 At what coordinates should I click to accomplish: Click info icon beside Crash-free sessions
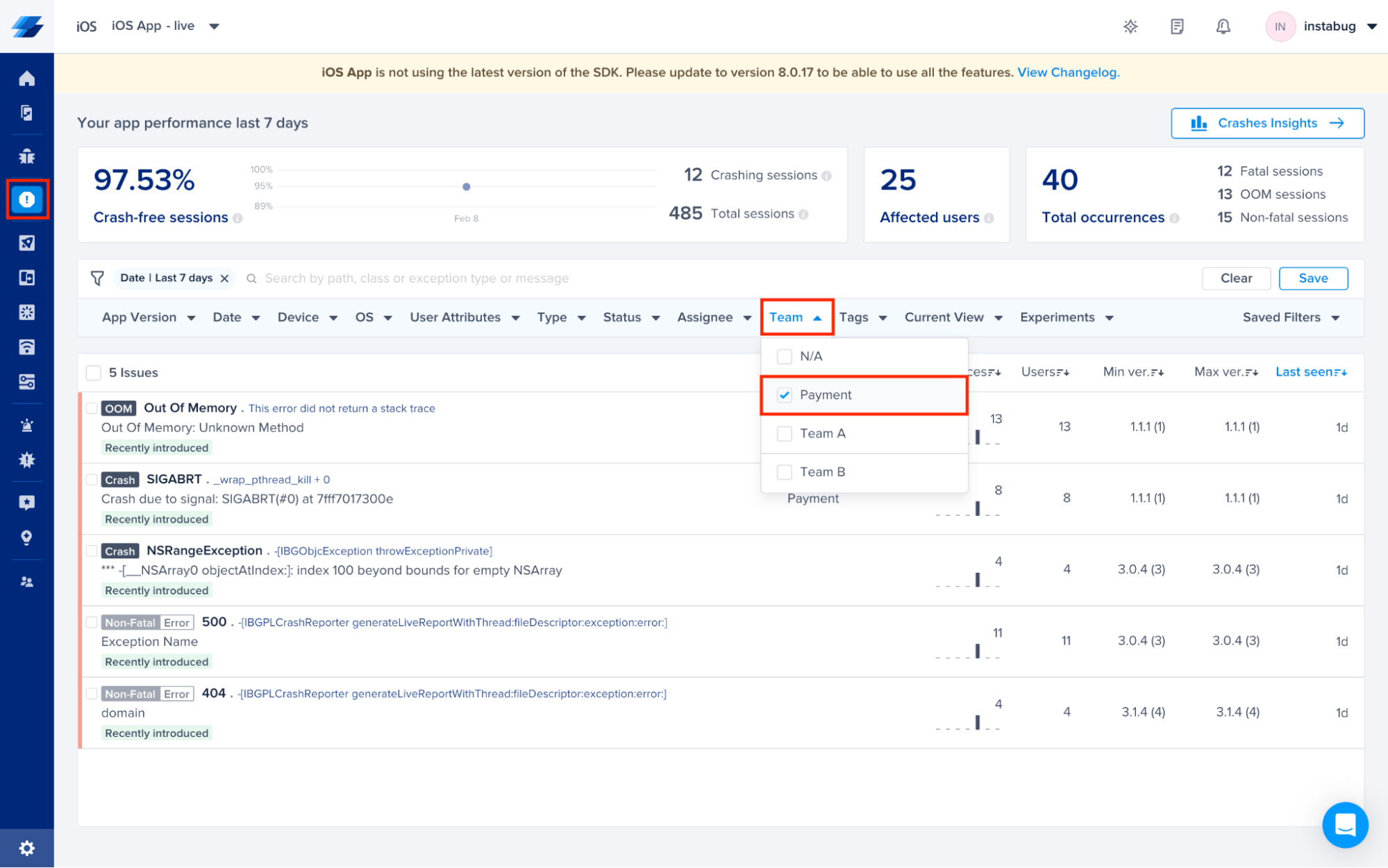tap(237, 218)
